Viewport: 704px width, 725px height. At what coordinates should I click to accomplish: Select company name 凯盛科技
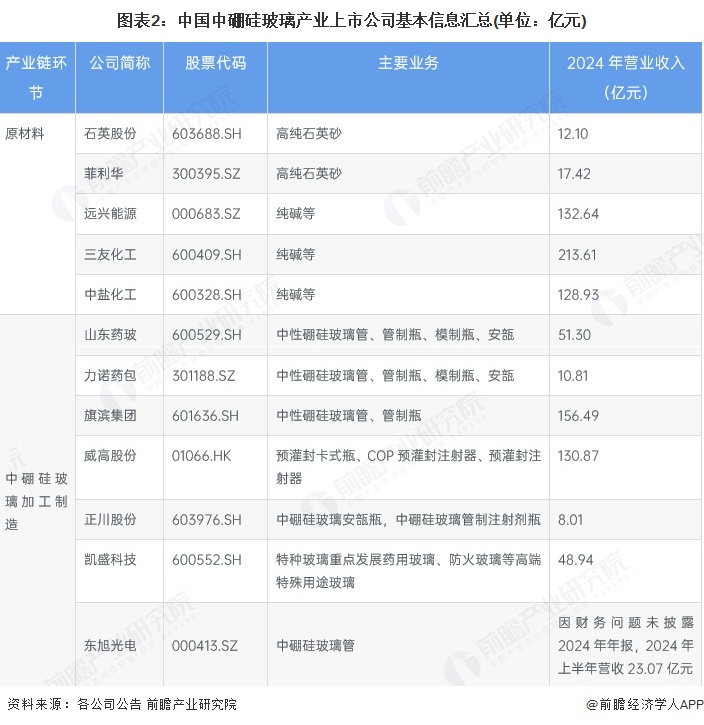[x=110, y=560]
